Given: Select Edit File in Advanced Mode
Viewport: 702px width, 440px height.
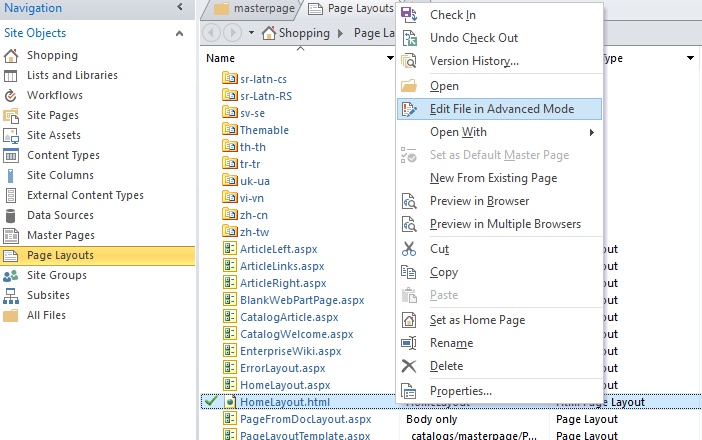Looking at the screenshot, I should click(x=499, y=109).
